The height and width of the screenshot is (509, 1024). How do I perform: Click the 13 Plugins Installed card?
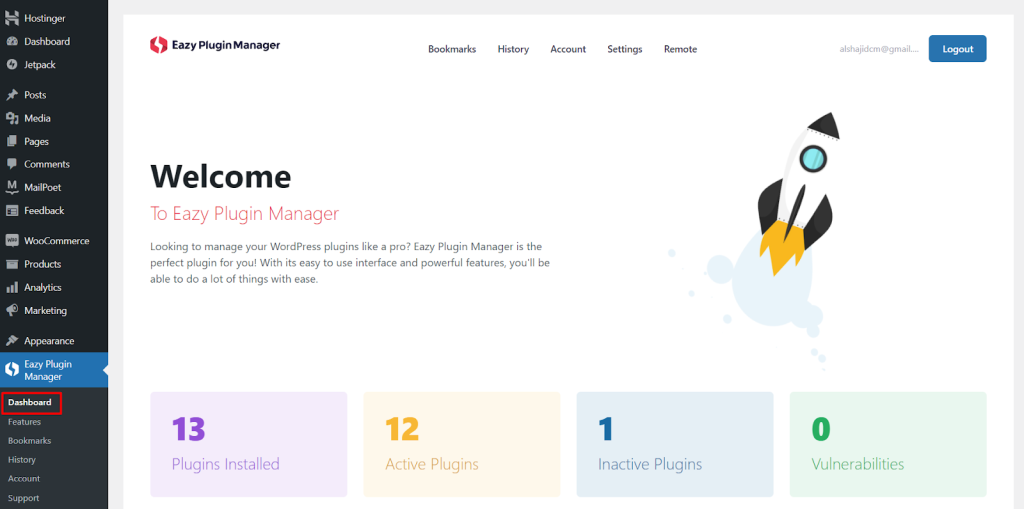[249, 444]
